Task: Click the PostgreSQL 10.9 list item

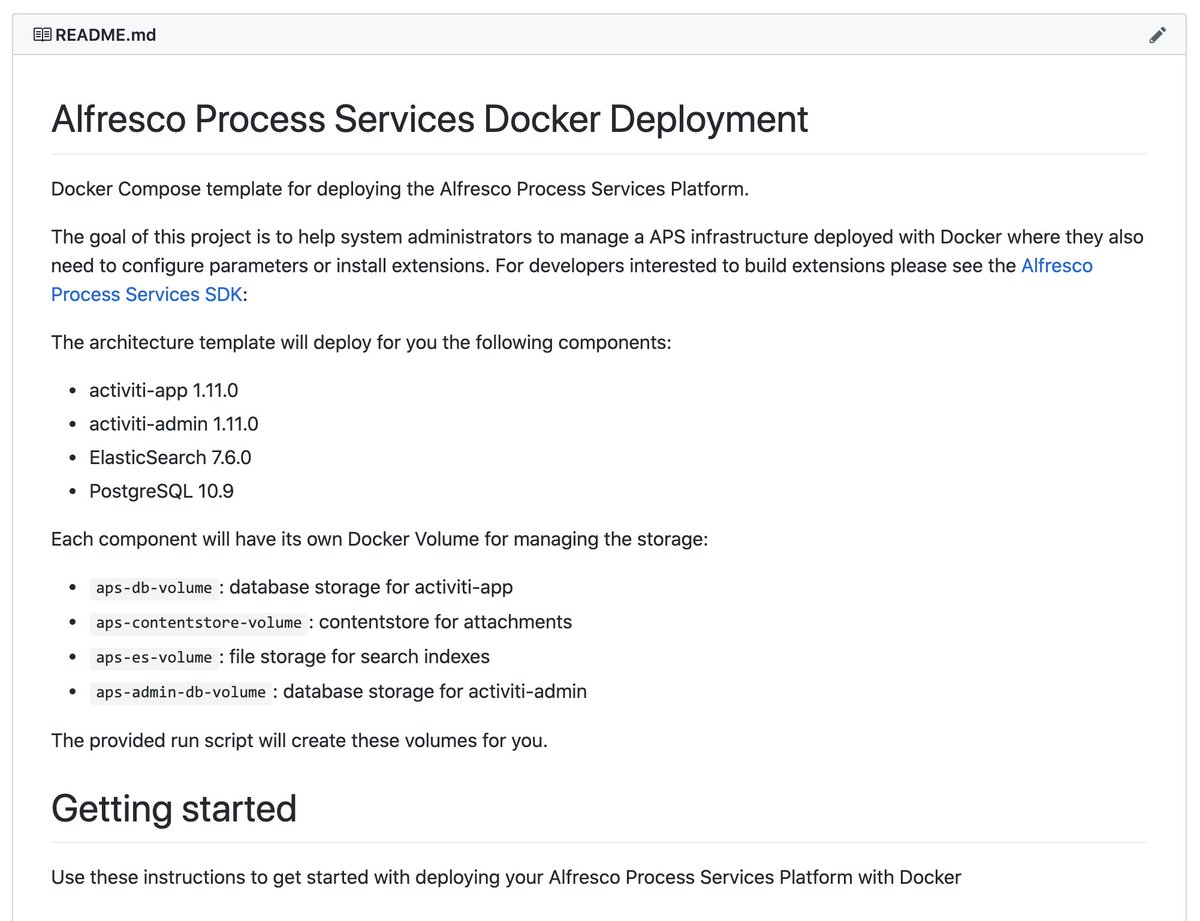Action: point(162,491)
